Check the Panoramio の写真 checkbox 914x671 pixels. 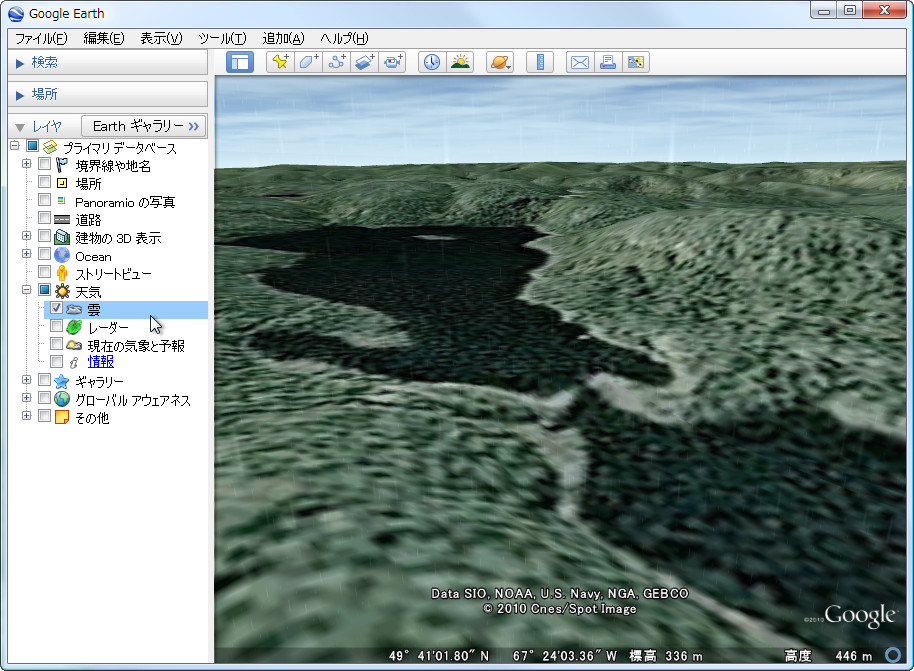click(44, 200)
